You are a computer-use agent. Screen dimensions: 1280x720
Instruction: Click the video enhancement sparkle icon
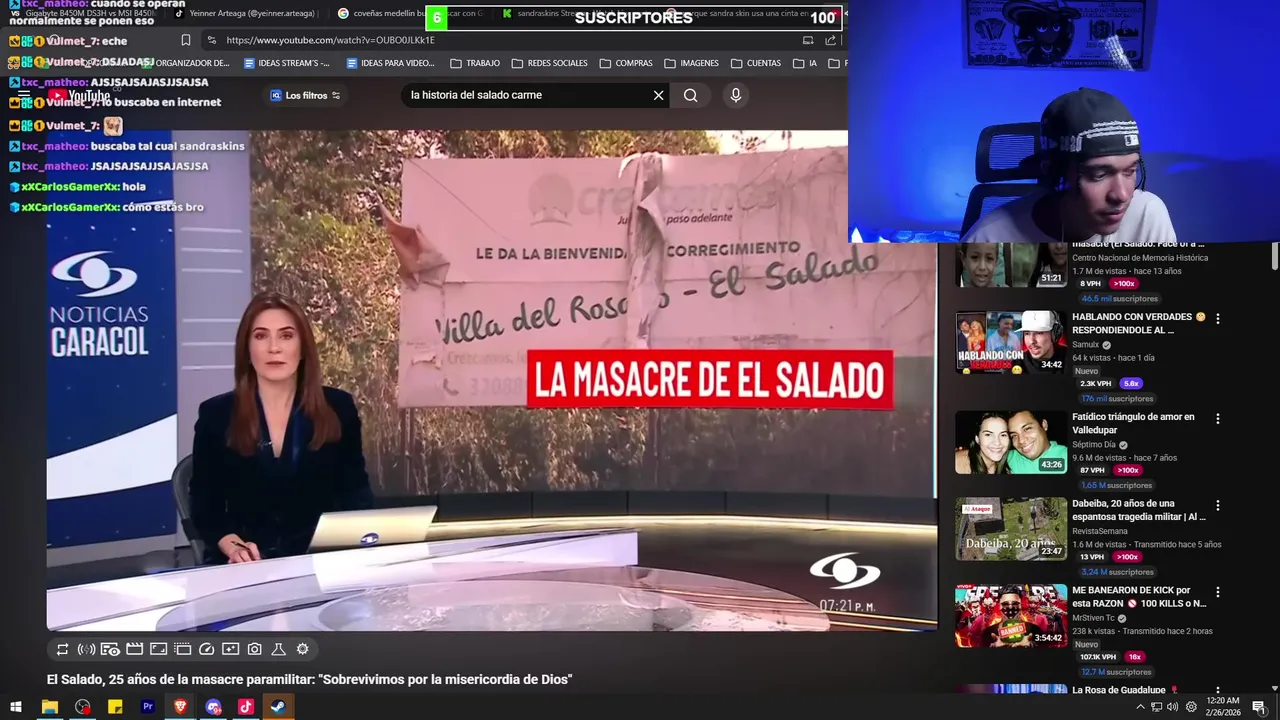[230, 649]
